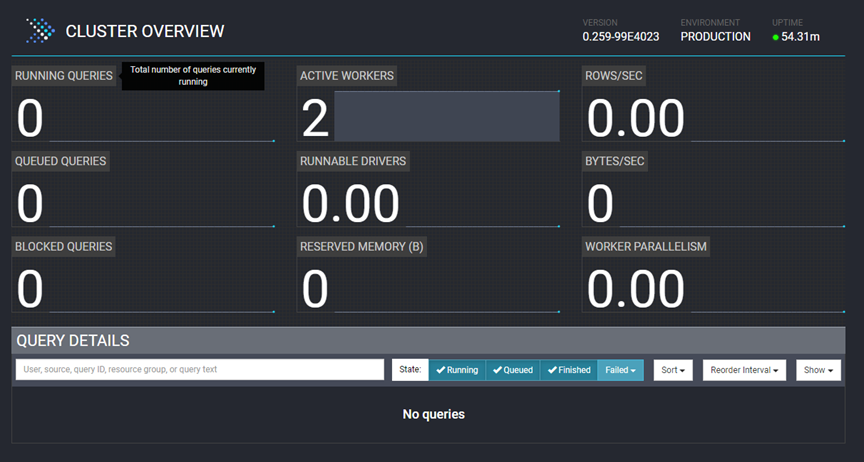
Task: Click the green uptime status dot
Action: pyautogui.click(x=775, y=37)
